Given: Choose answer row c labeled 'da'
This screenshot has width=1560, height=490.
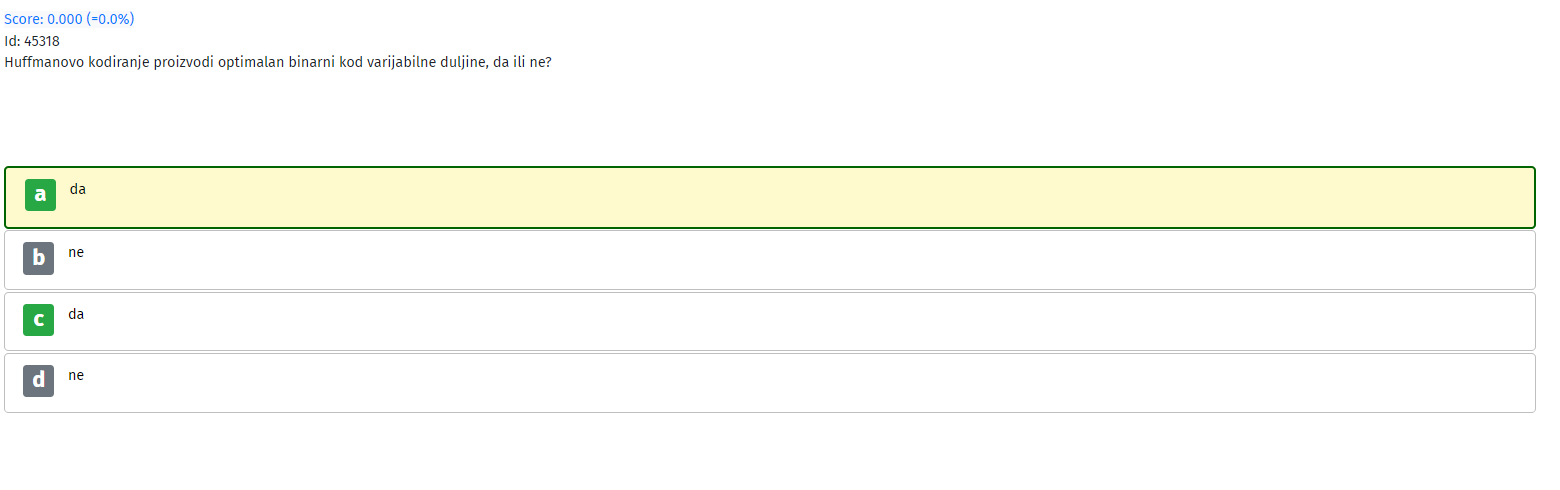Looking at the screenshot, I should coord(770,321).
